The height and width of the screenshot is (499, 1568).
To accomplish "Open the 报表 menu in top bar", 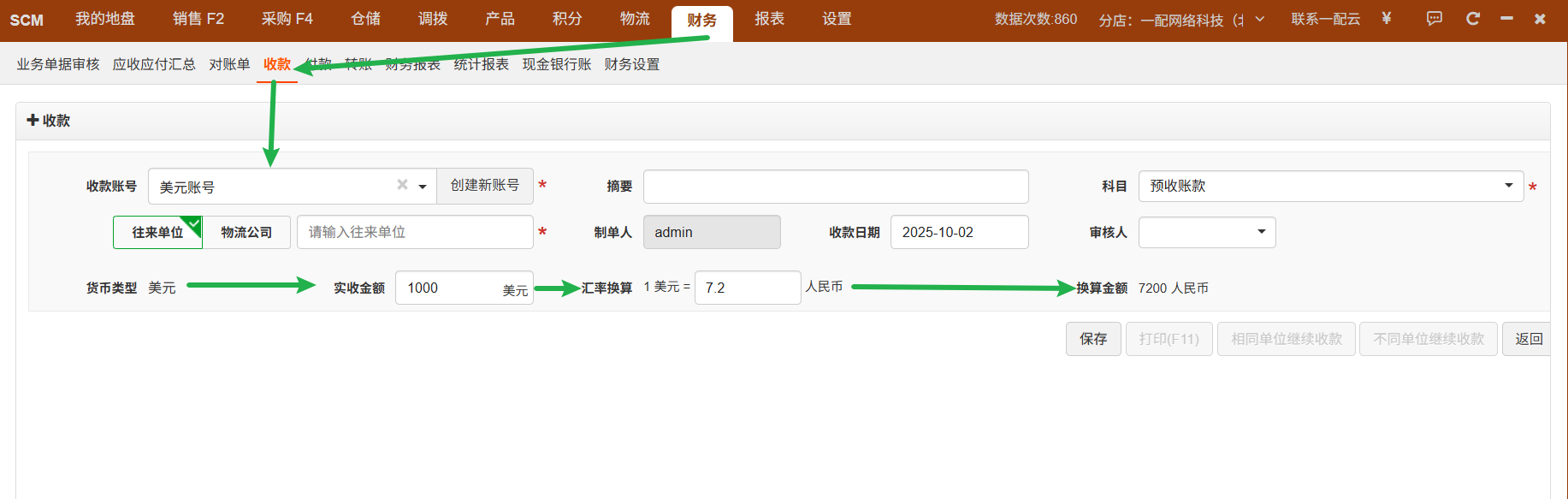I will pyautogui.click(x=769, y=19).
